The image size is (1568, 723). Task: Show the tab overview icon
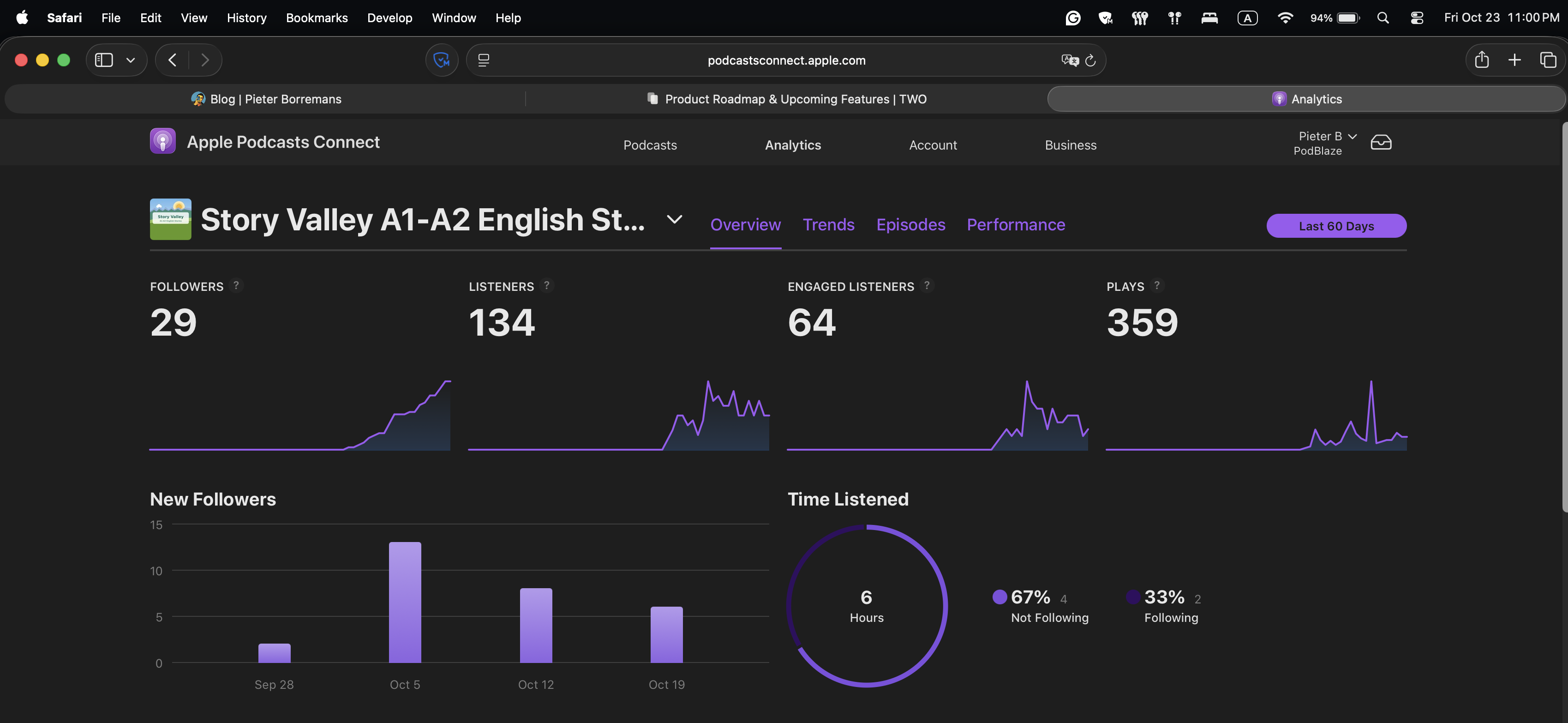tap(1548, 60)
